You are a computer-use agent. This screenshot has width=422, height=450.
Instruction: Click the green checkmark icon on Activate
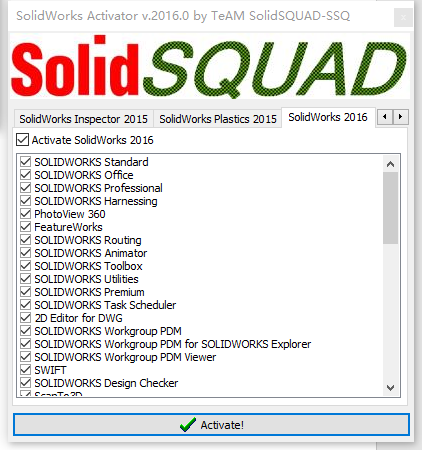click(x=187, y=425)
